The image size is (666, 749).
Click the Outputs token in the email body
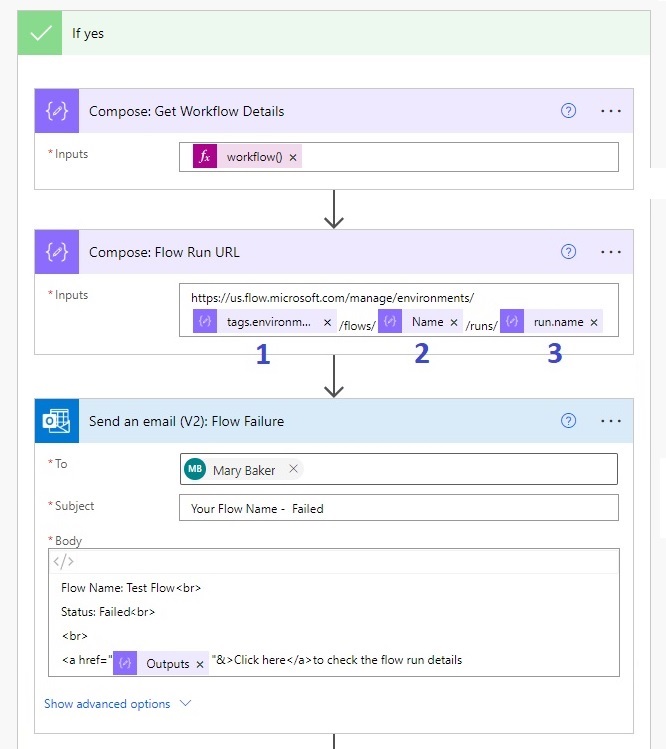[161, 663]
